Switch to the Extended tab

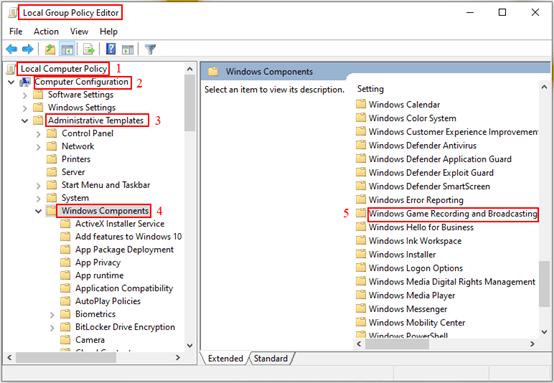(225, 358)
